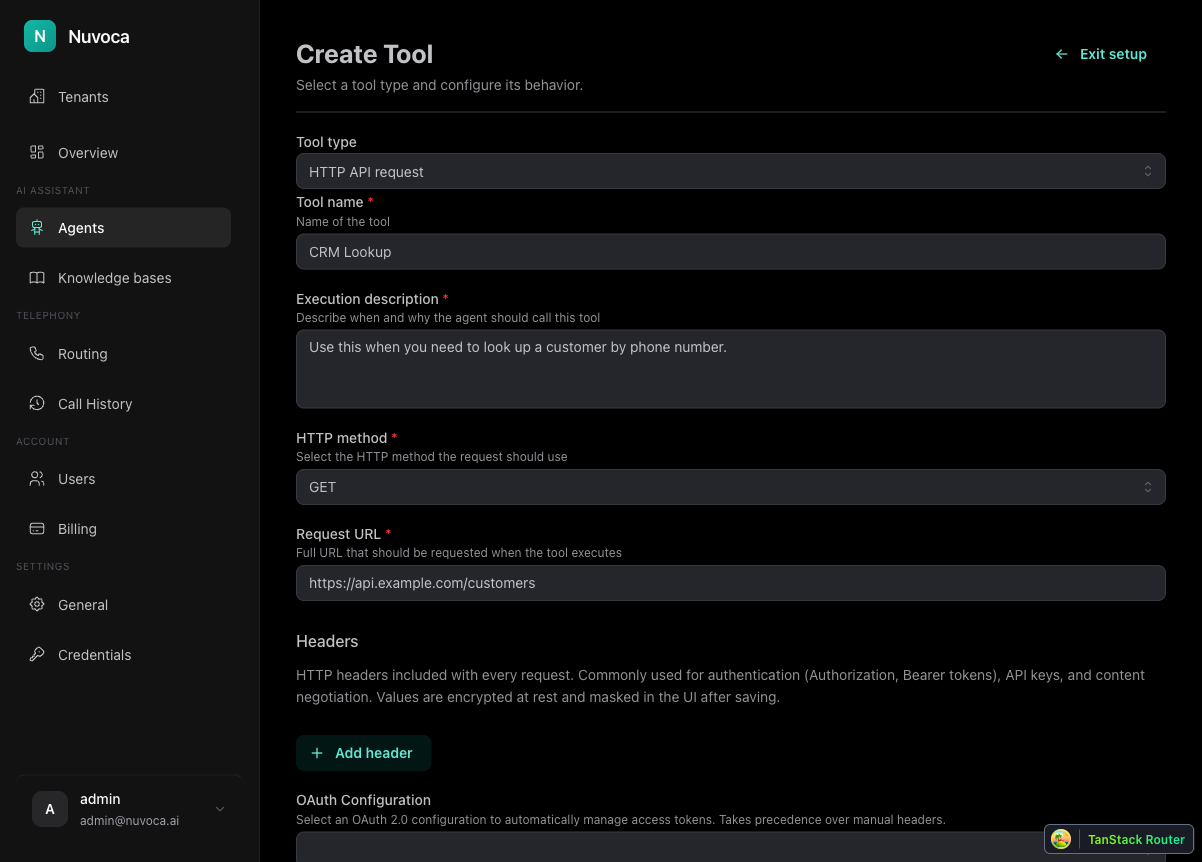
Task: Click the HTTP method label
Action: click(x=341, y=438)
